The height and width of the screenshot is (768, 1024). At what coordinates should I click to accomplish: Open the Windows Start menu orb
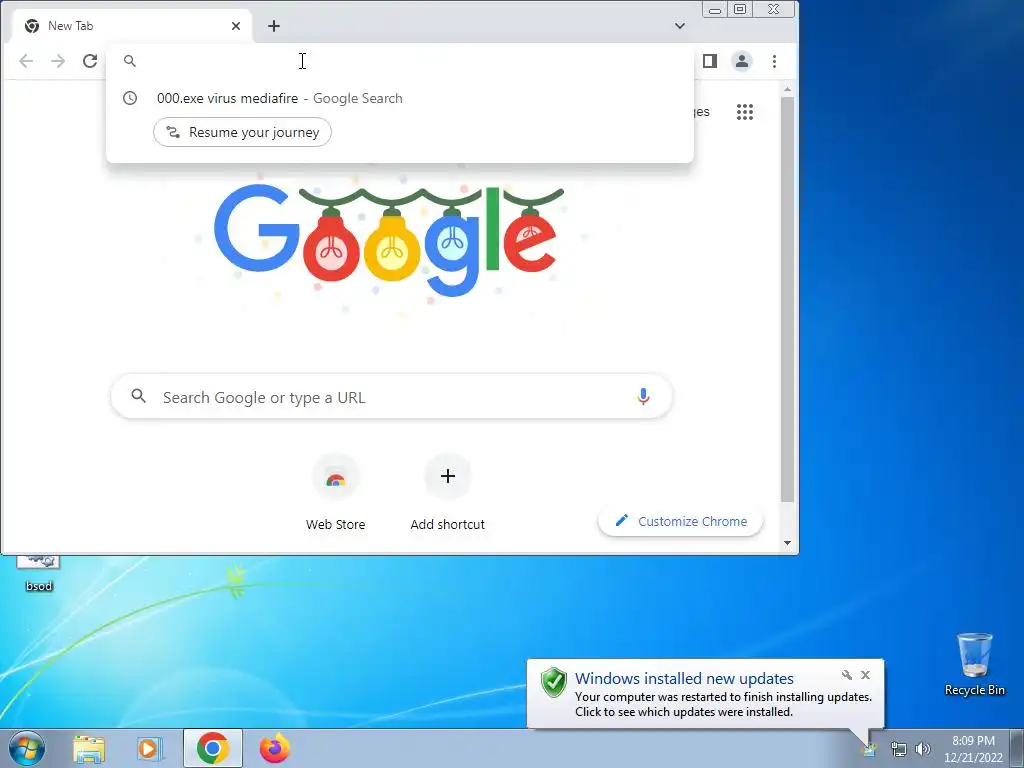[27, 748]
